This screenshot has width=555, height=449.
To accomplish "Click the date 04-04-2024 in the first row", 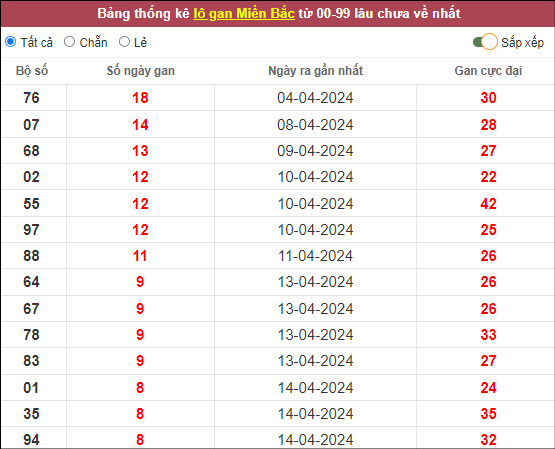I will pos(315,98).
